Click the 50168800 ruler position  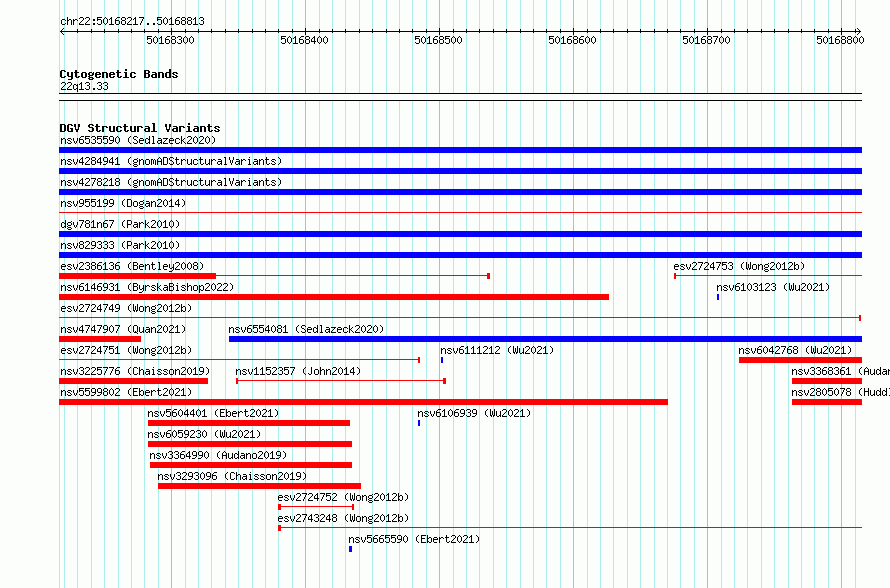pyautogui.click(x=840, y=40)
